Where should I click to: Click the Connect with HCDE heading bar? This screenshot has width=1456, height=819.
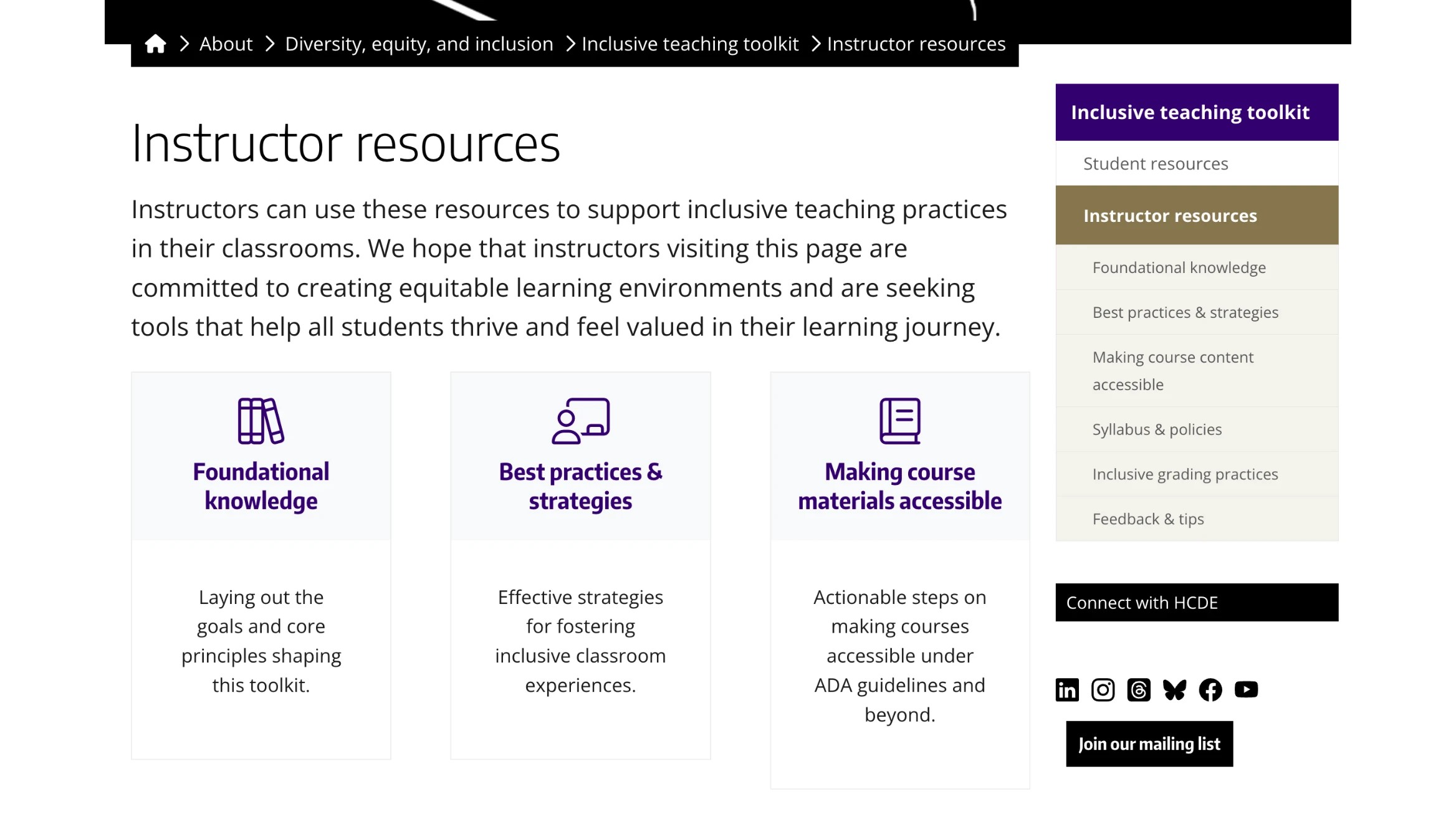click(1197, 602)
